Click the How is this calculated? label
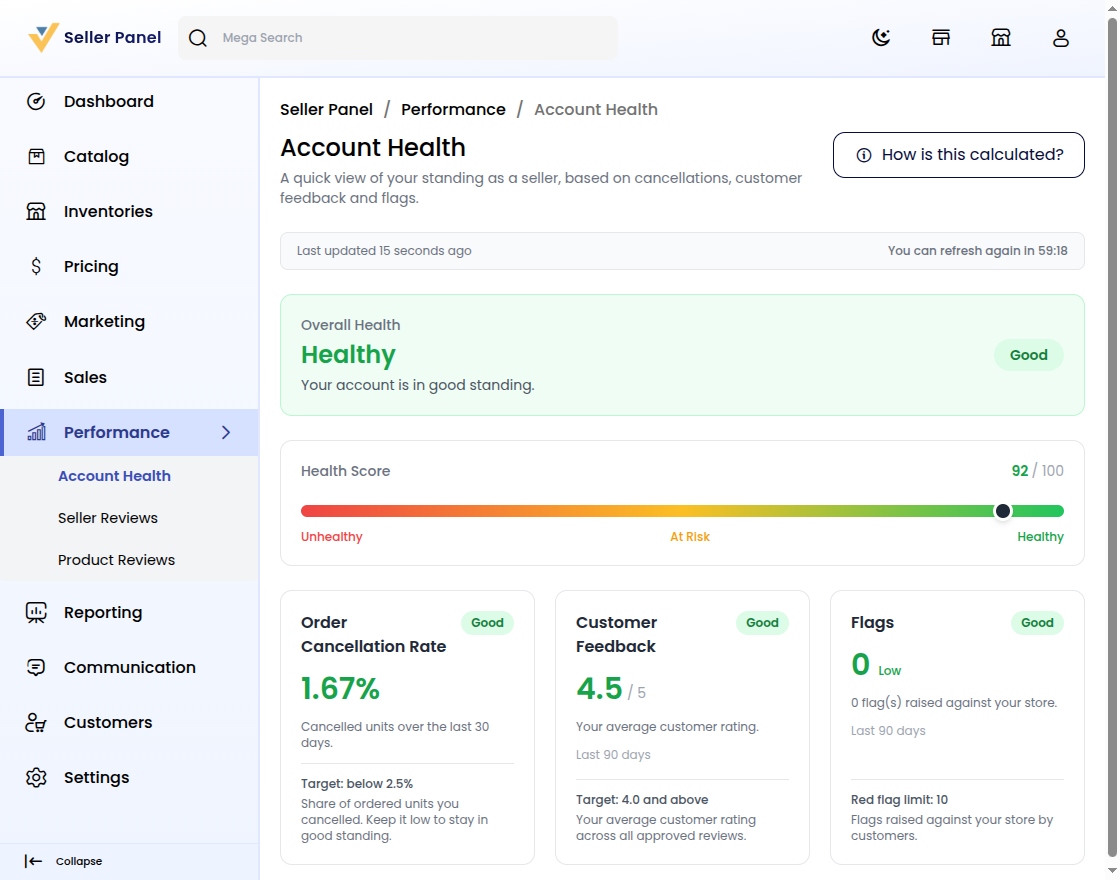This screenshot has height=880, width=1120. pyautogui.click(x=972, y=155)
